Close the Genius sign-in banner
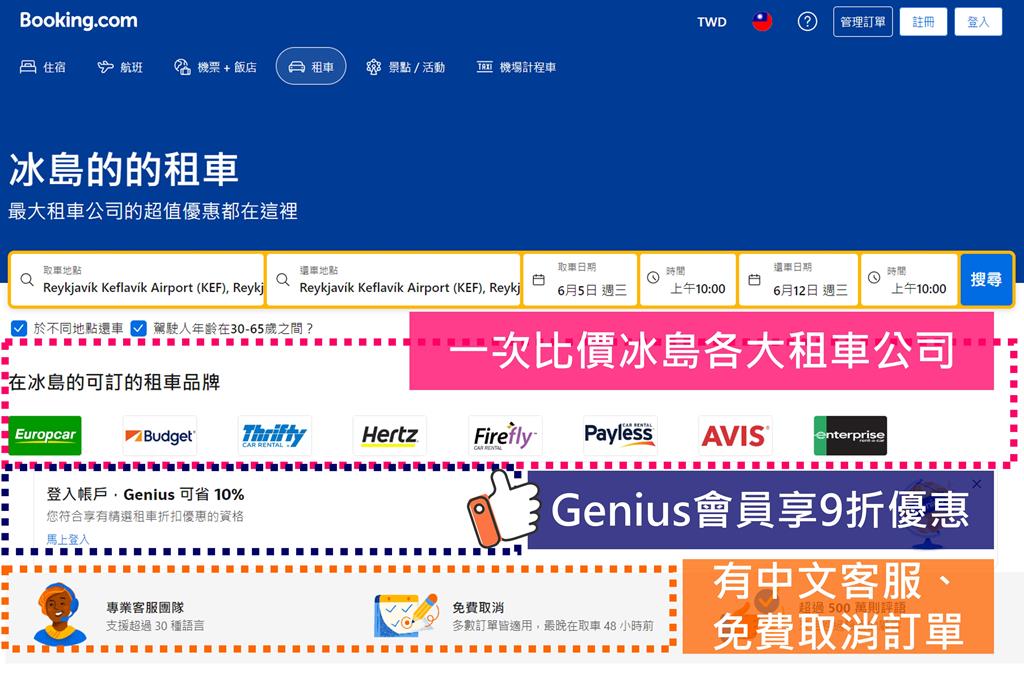The image size is (1024, 683). pos(976,484)
